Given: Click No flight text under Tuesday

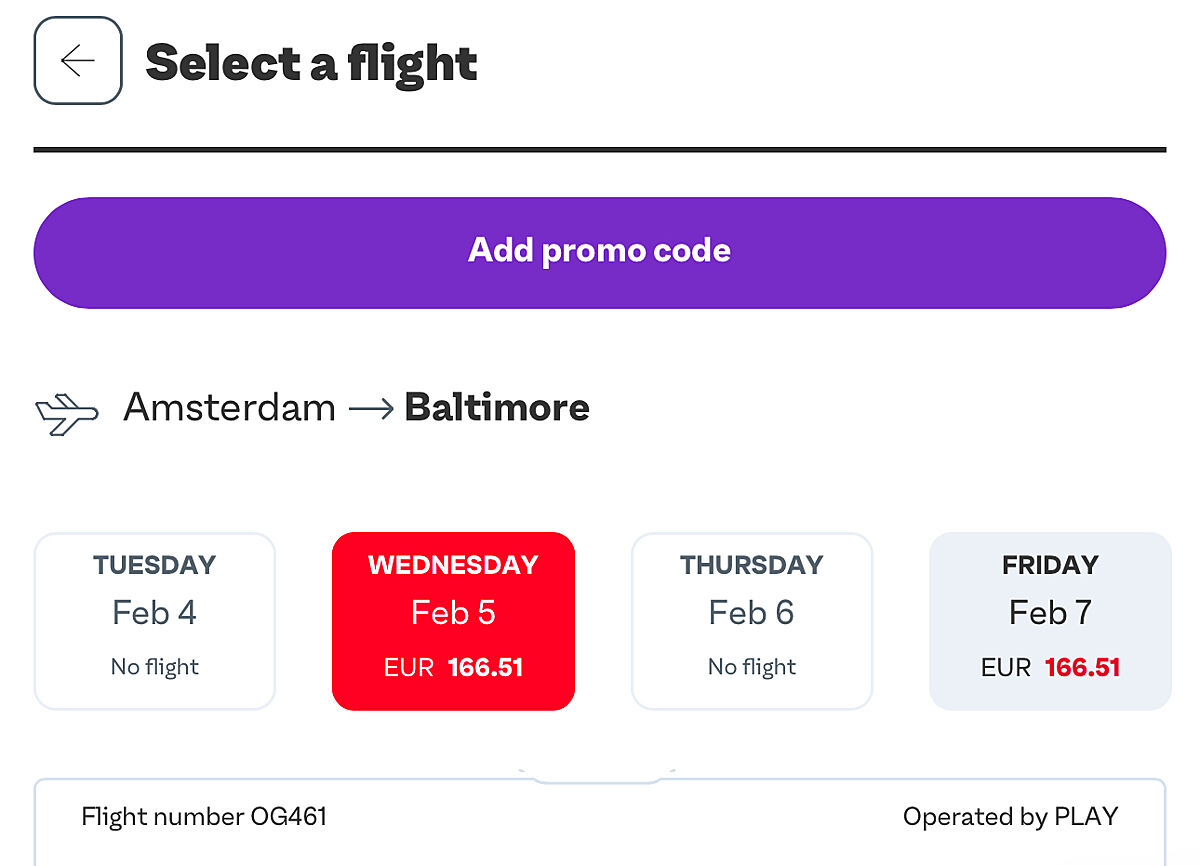Looking at the screenshot, I should [x=155, y=667].
